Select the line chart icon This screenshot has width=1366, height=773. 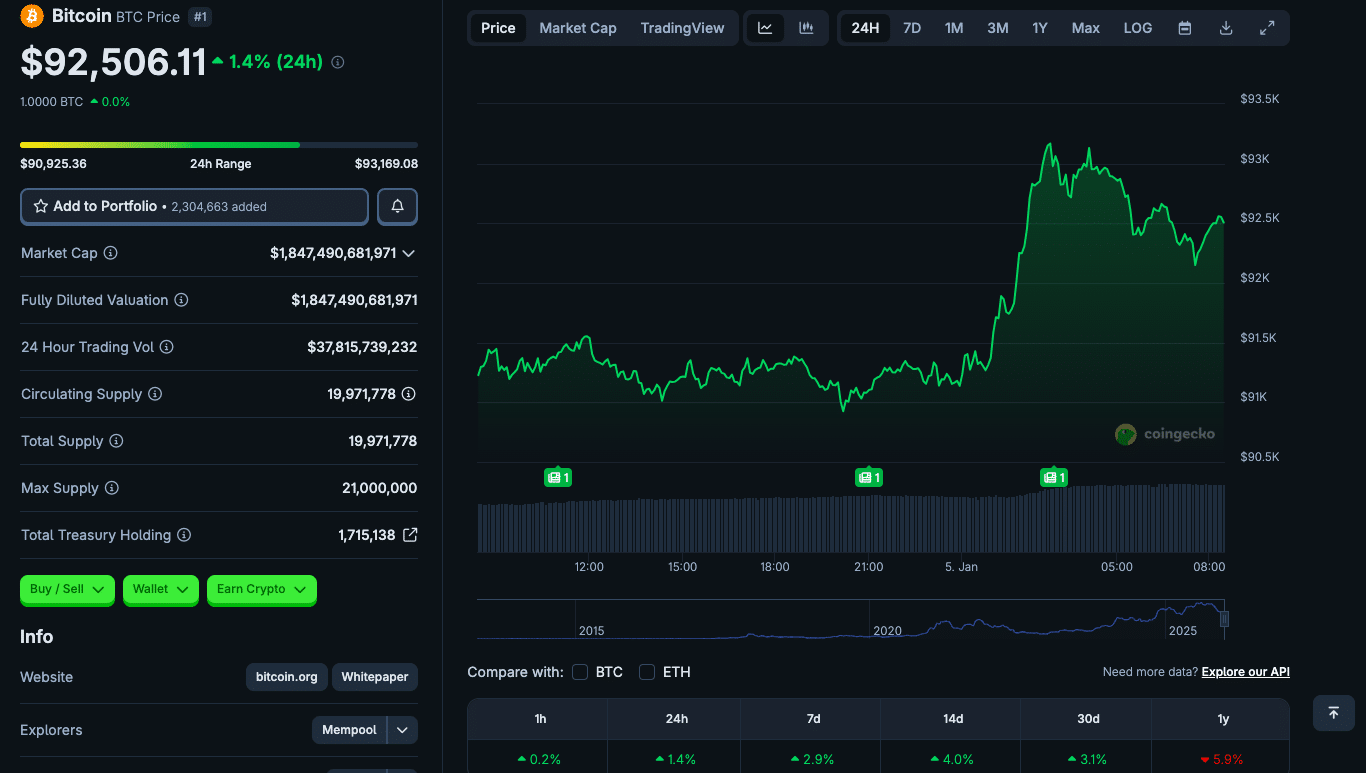tap(766, 27)
